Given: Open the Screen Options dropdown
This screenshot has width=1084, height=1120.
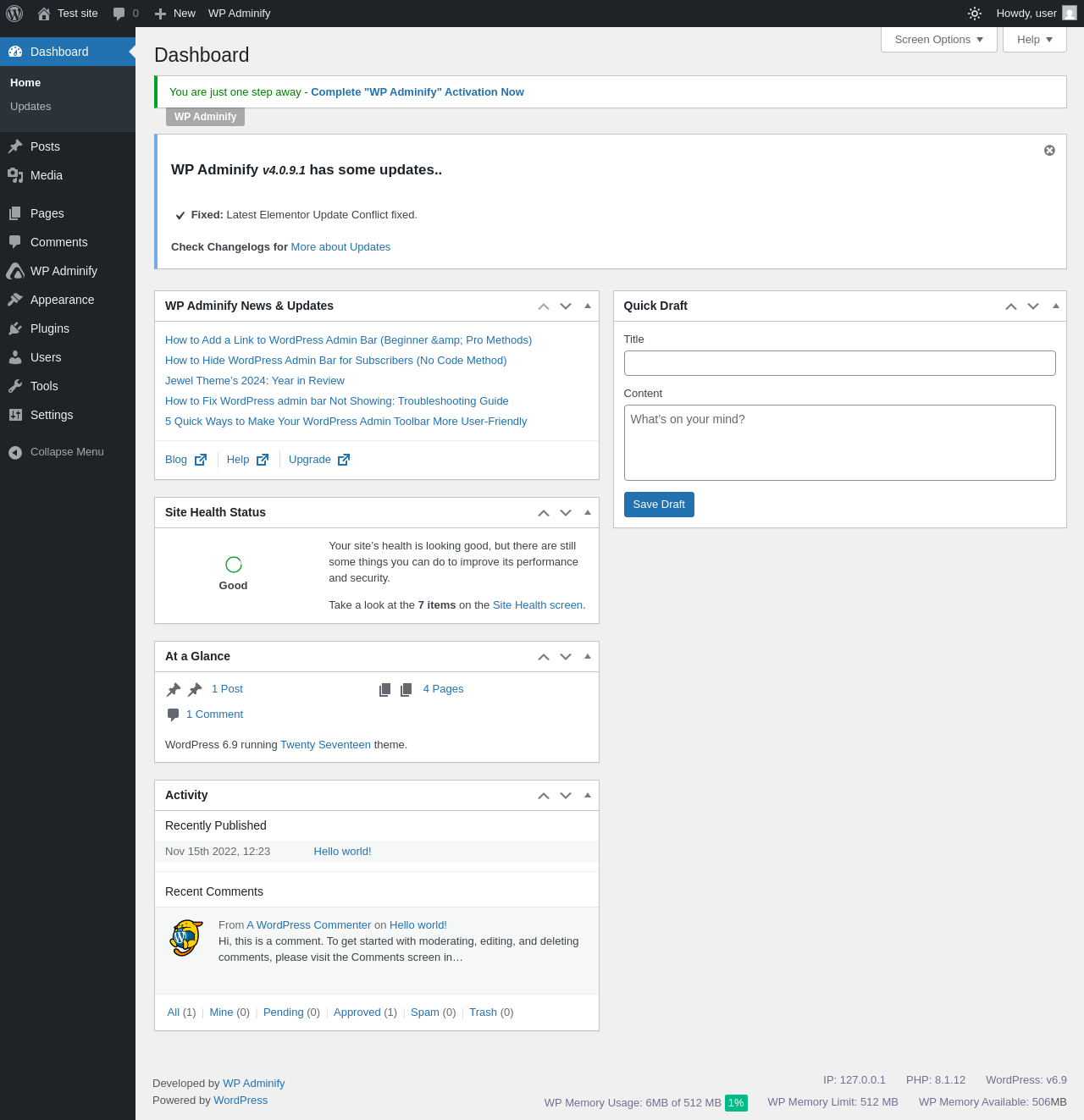Looking at the screenshot, I should click(939, 40).
